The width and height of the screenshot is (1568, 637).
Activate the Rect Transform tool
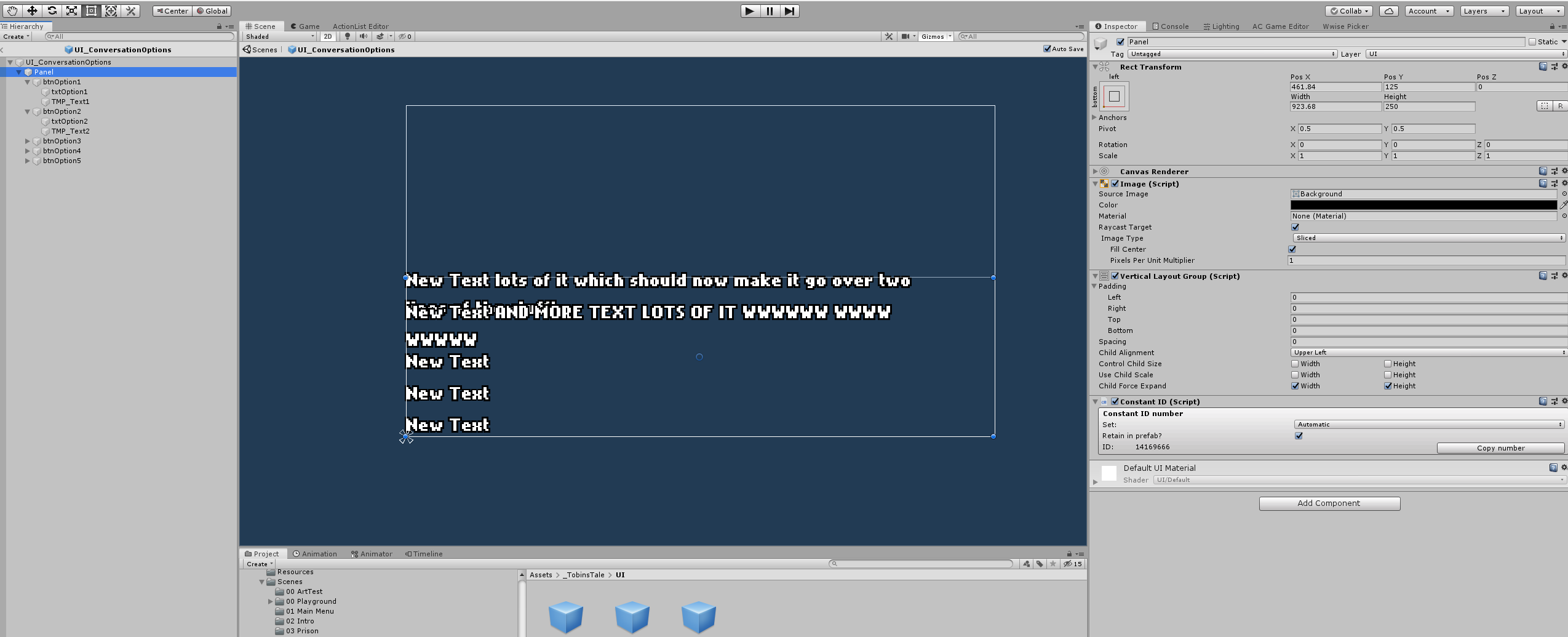90,10
